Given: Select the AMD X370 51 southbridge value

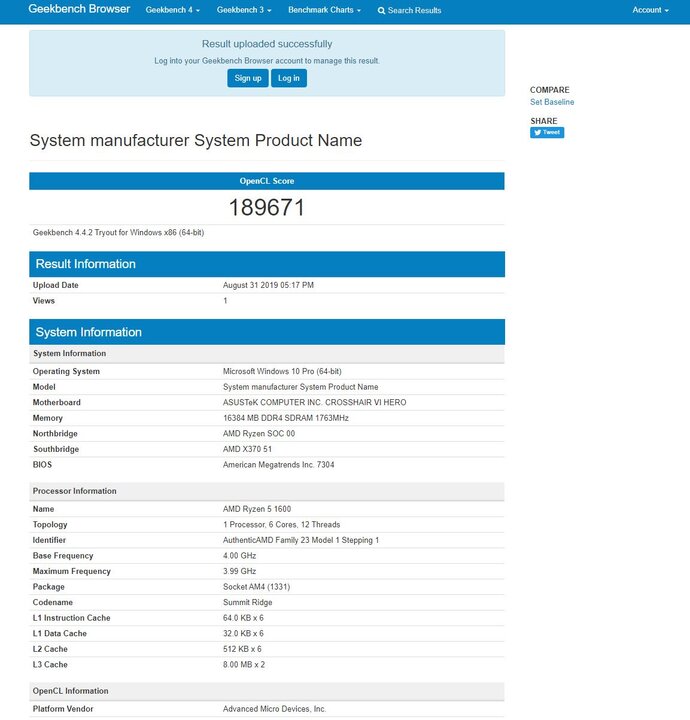Looking at the screenshot, I should point(247,450).
